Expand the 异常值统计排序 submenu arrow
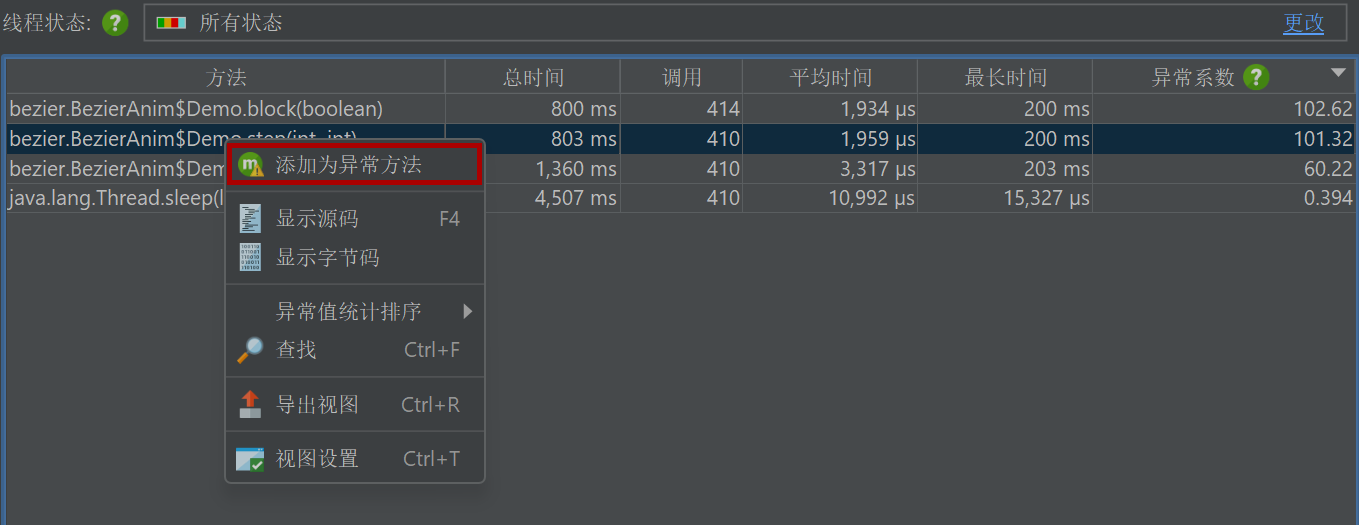Screen dimensions: 1359x525 (x=467, y=312)
